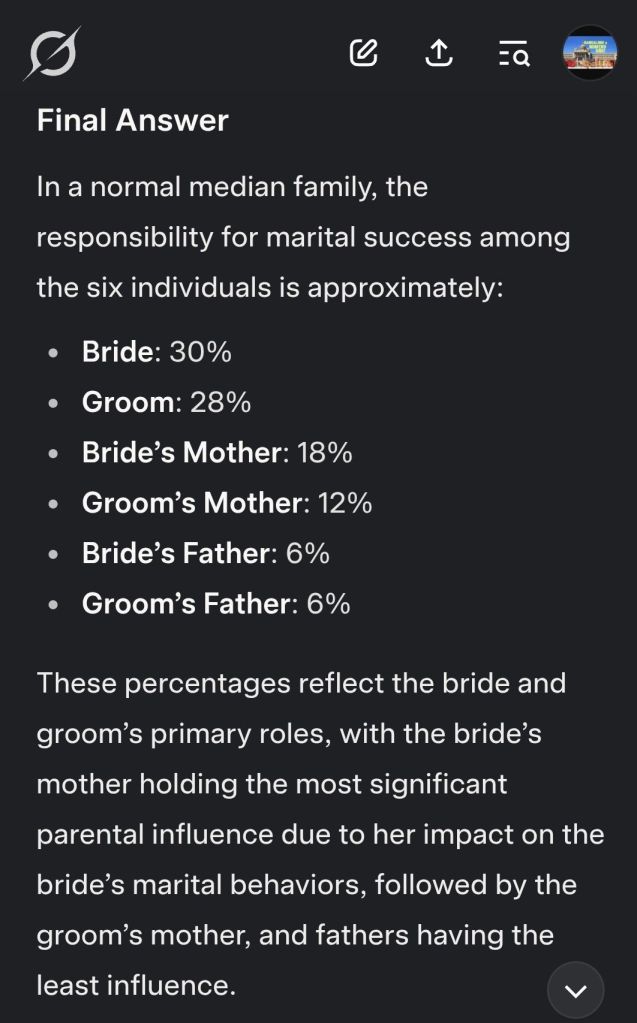Click the 18% percentage value

click(325, 453)
